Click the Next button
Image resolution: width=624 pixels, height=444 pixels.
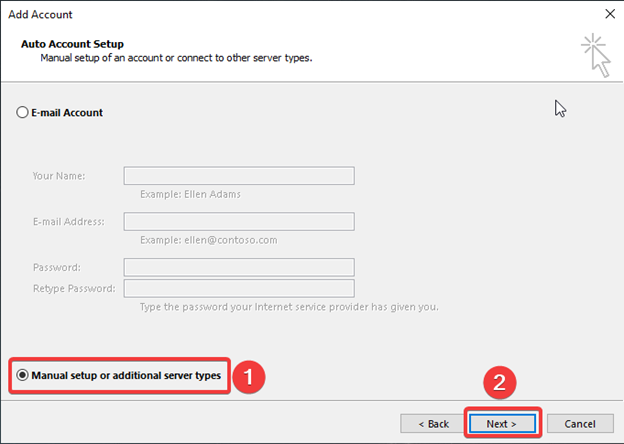tap(502, 424)
